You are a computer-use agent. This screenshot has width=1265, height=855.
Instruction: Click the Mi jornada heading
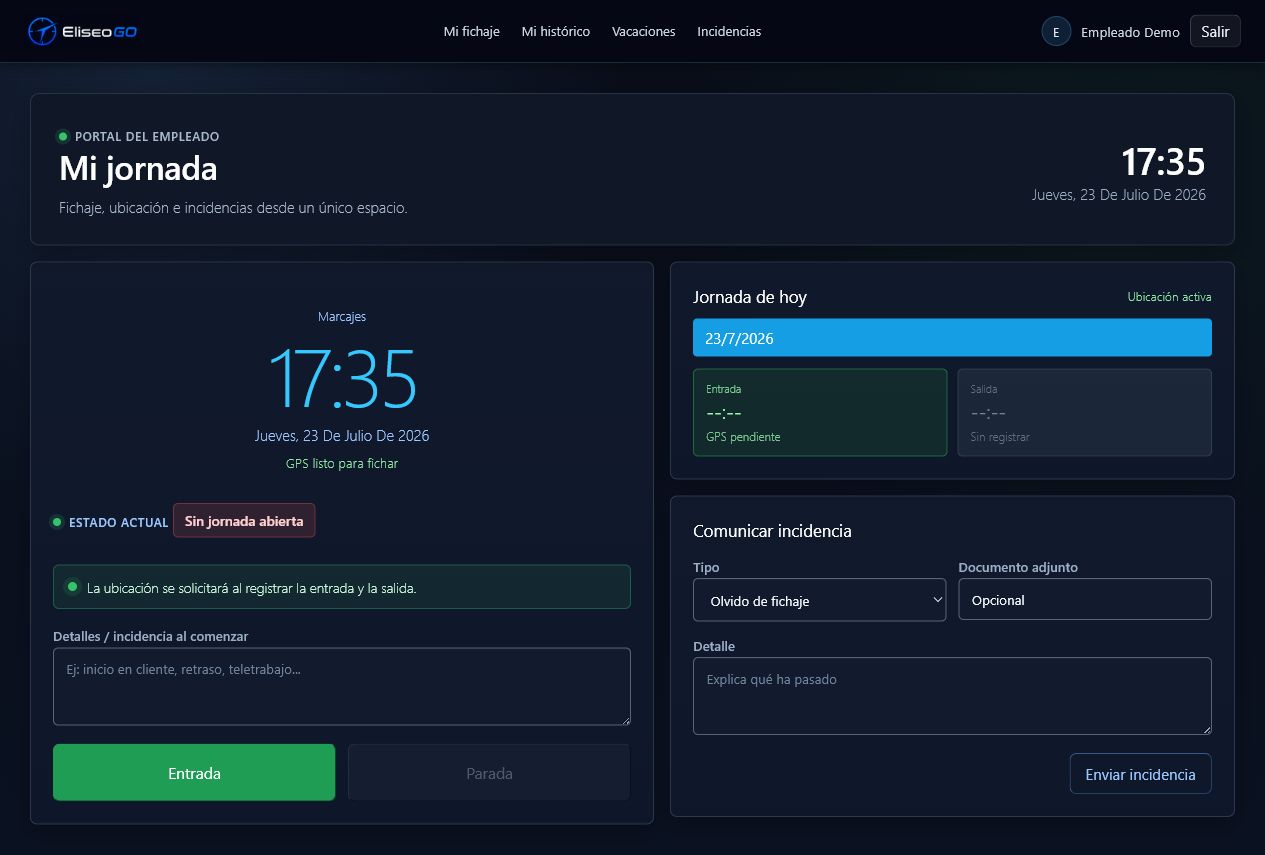click(138, 168)
